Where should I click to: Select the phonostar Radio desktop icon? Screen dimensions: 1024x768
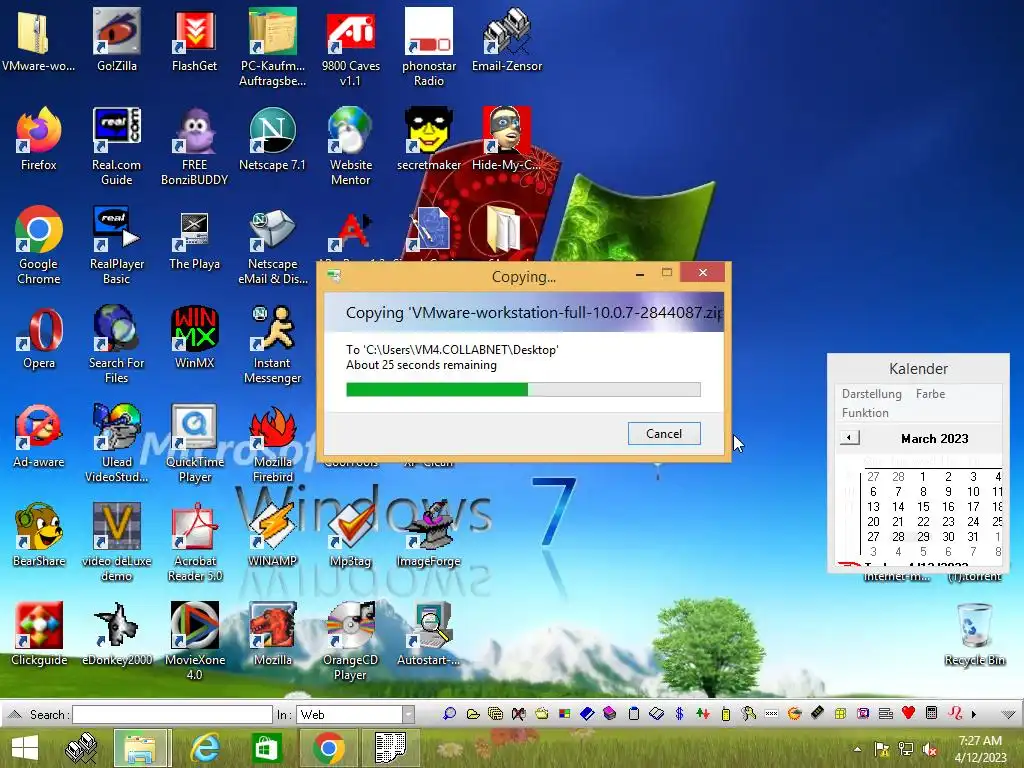tap(428, 48)
